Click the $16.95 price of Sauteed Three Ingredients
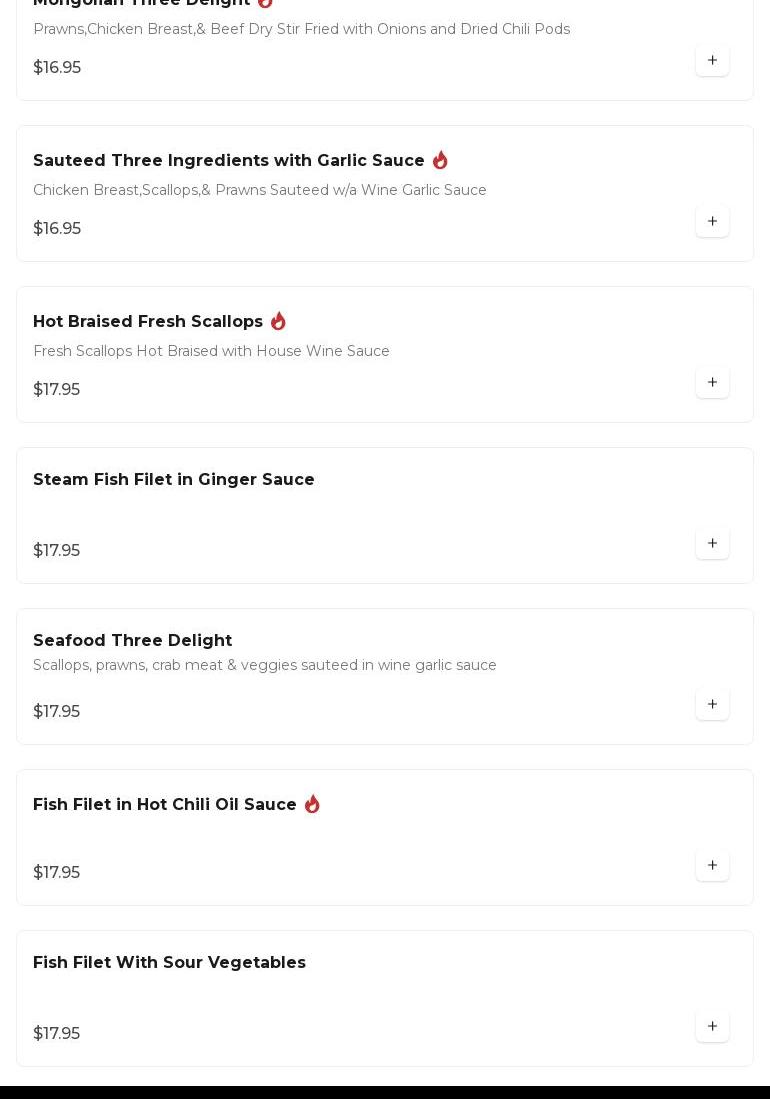This screenshot has width=770, height=1099. point(57,229)
